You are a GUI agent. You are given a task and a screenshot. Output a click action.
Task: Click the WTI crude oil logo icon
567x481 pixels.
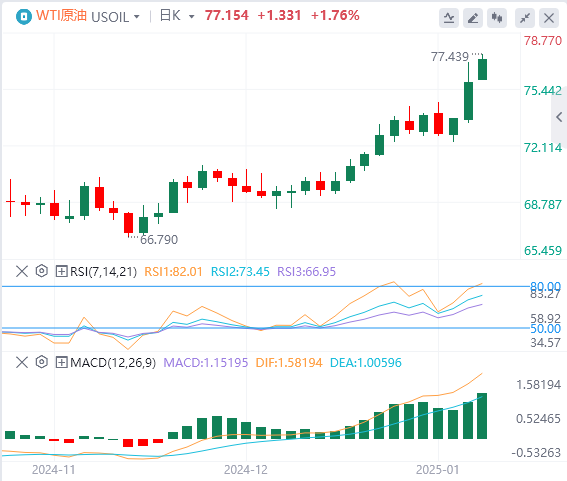24,17
